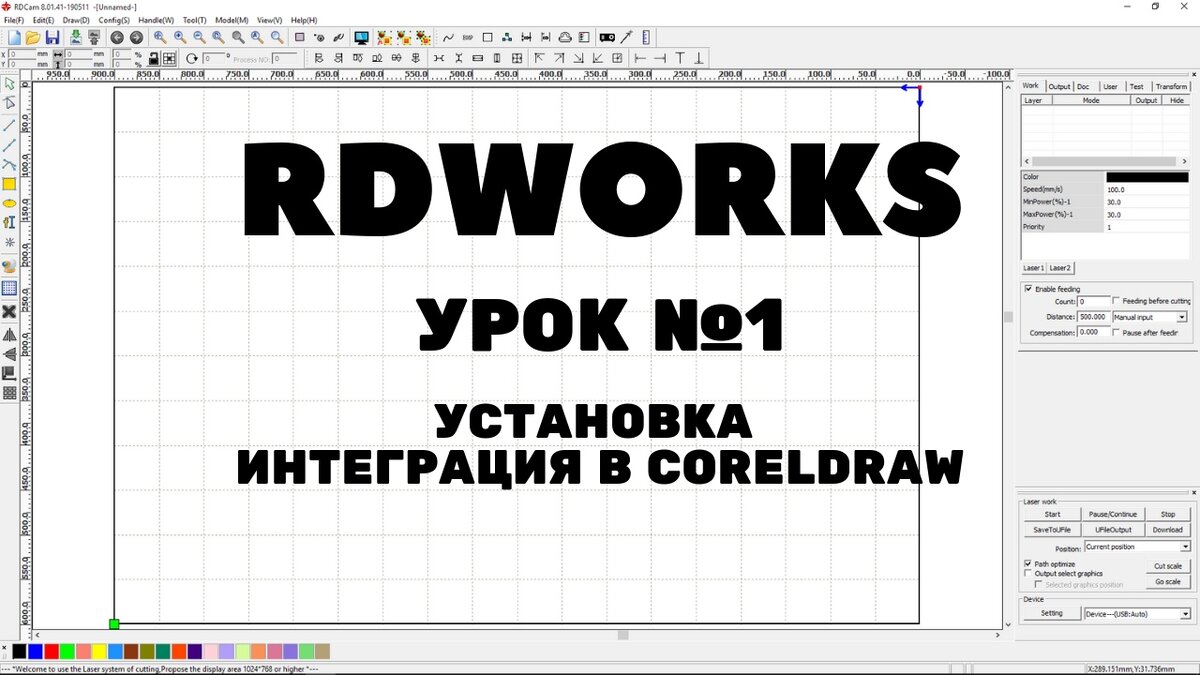Choose the Line drawing tool

(10, 125)
